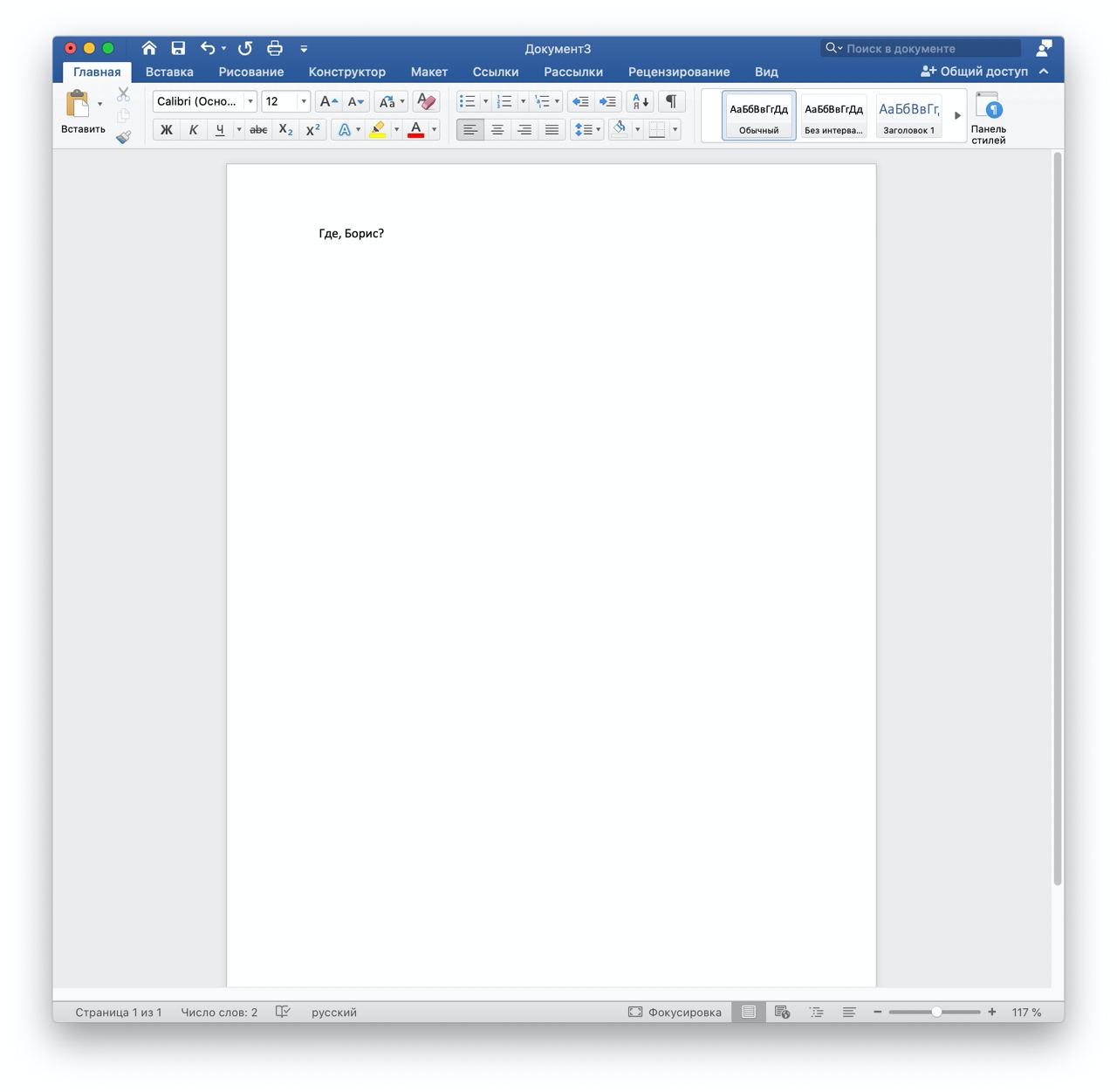Open underline style dropdown arrow
Image resolution: width=1117 pixels, height=1092 pixels.
(x=238, y=129)
